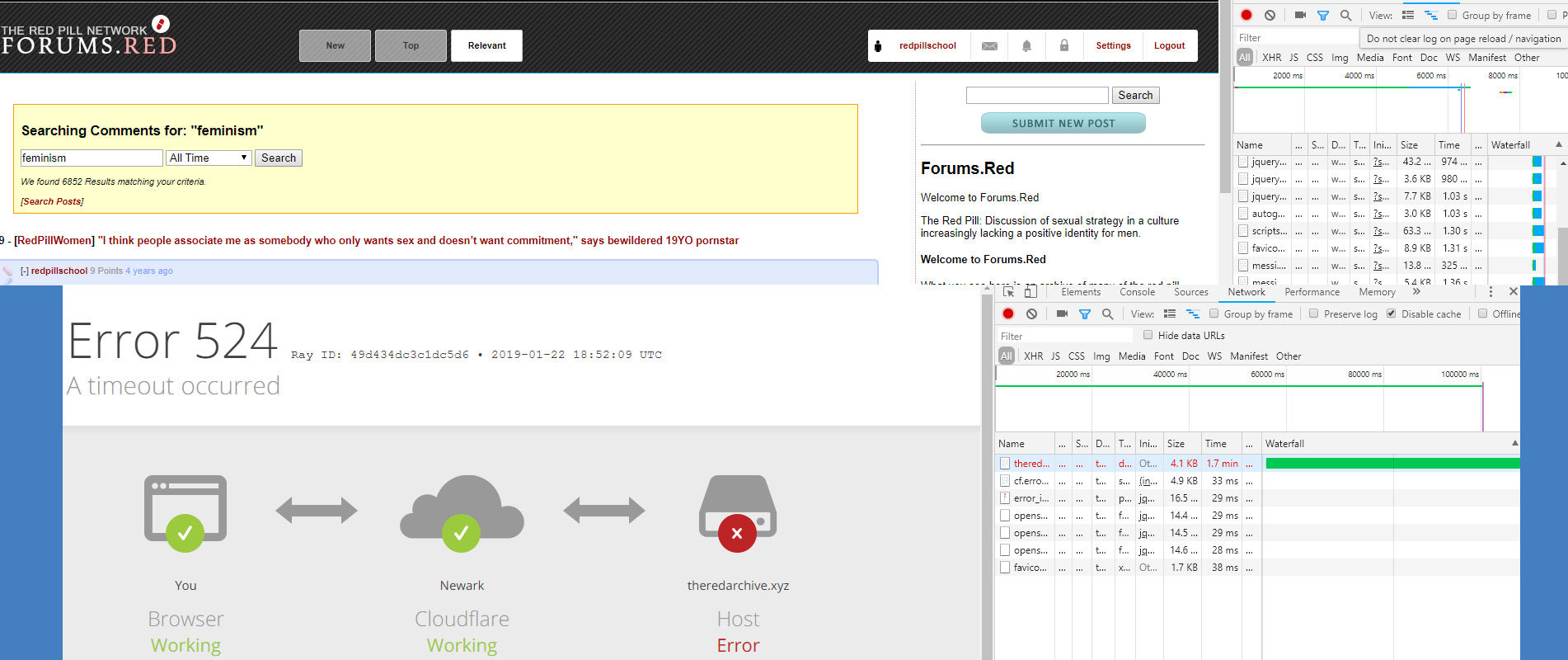Open the Performance tab
Screen dimensions: 1568x660
tap(1312, 292)
